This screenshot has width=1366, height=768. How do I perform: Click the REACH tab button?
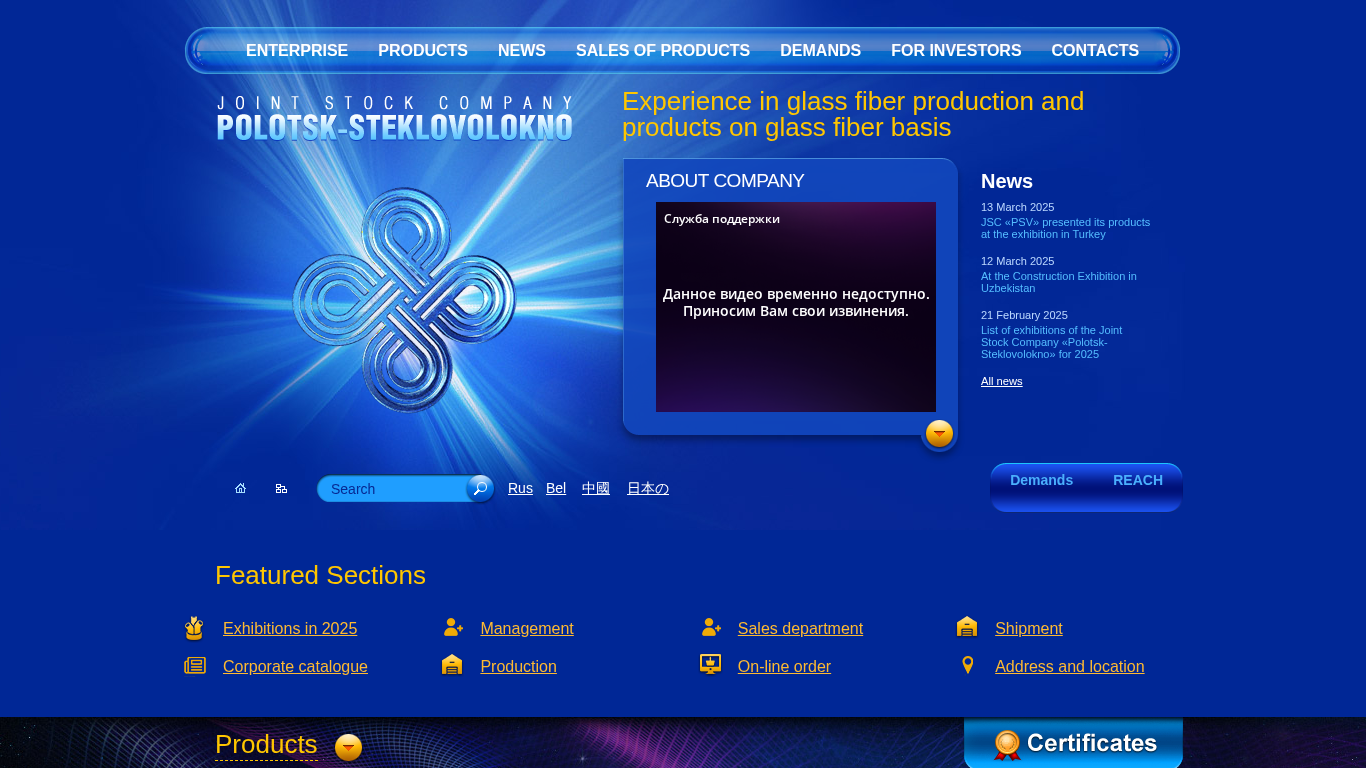point(1138,480)
